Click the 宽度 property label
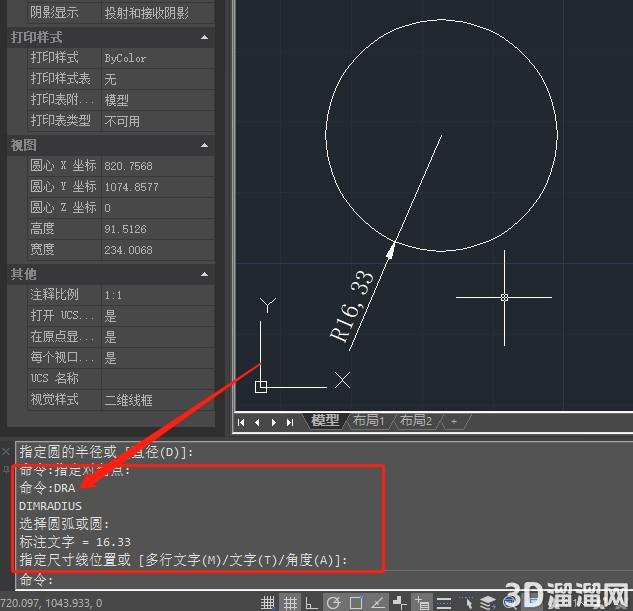The width and height of the screenshot is (633, 611). [x=42, y=250]
